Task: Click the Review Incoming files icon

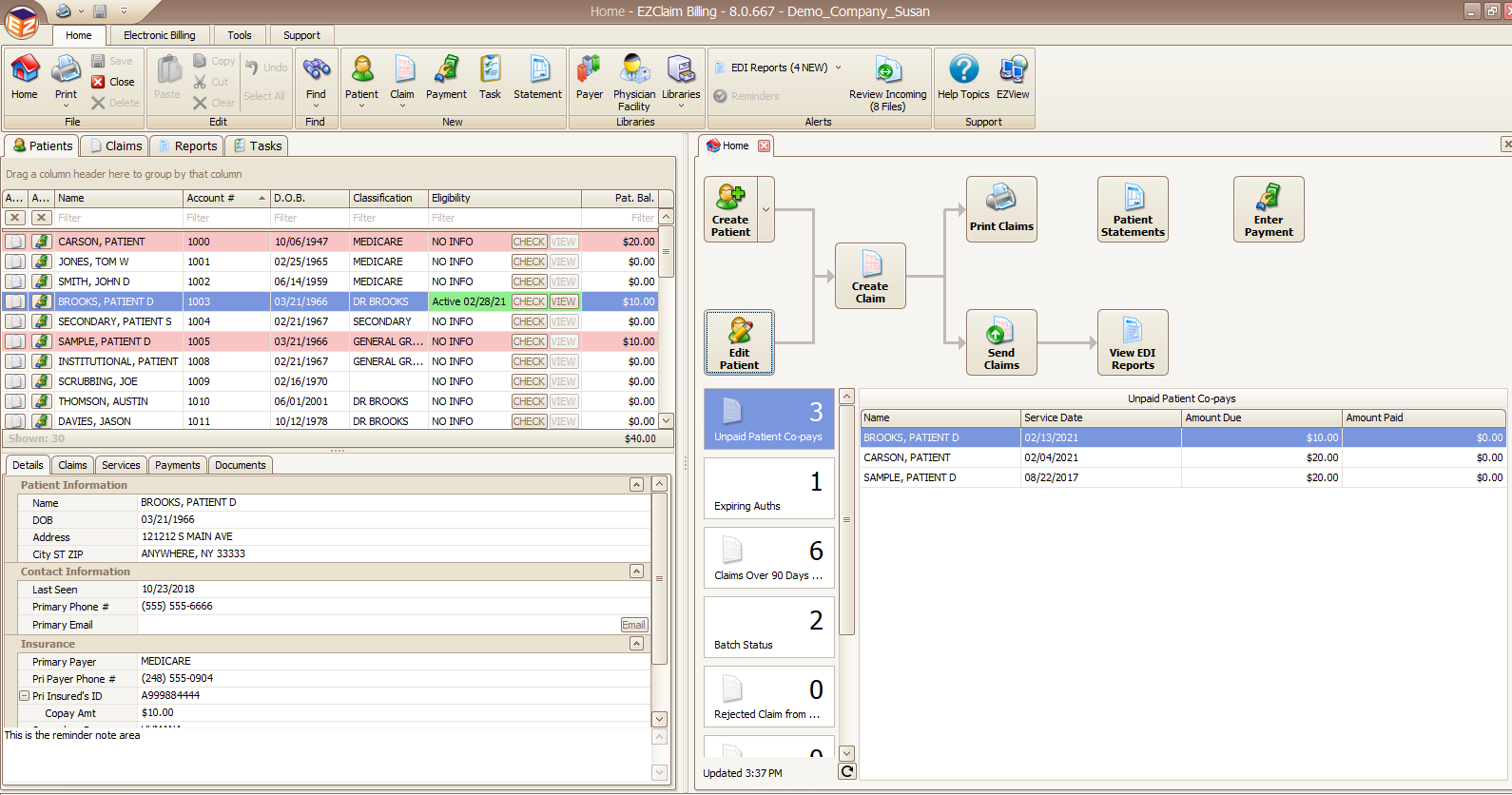Action: tap(887, 72)
